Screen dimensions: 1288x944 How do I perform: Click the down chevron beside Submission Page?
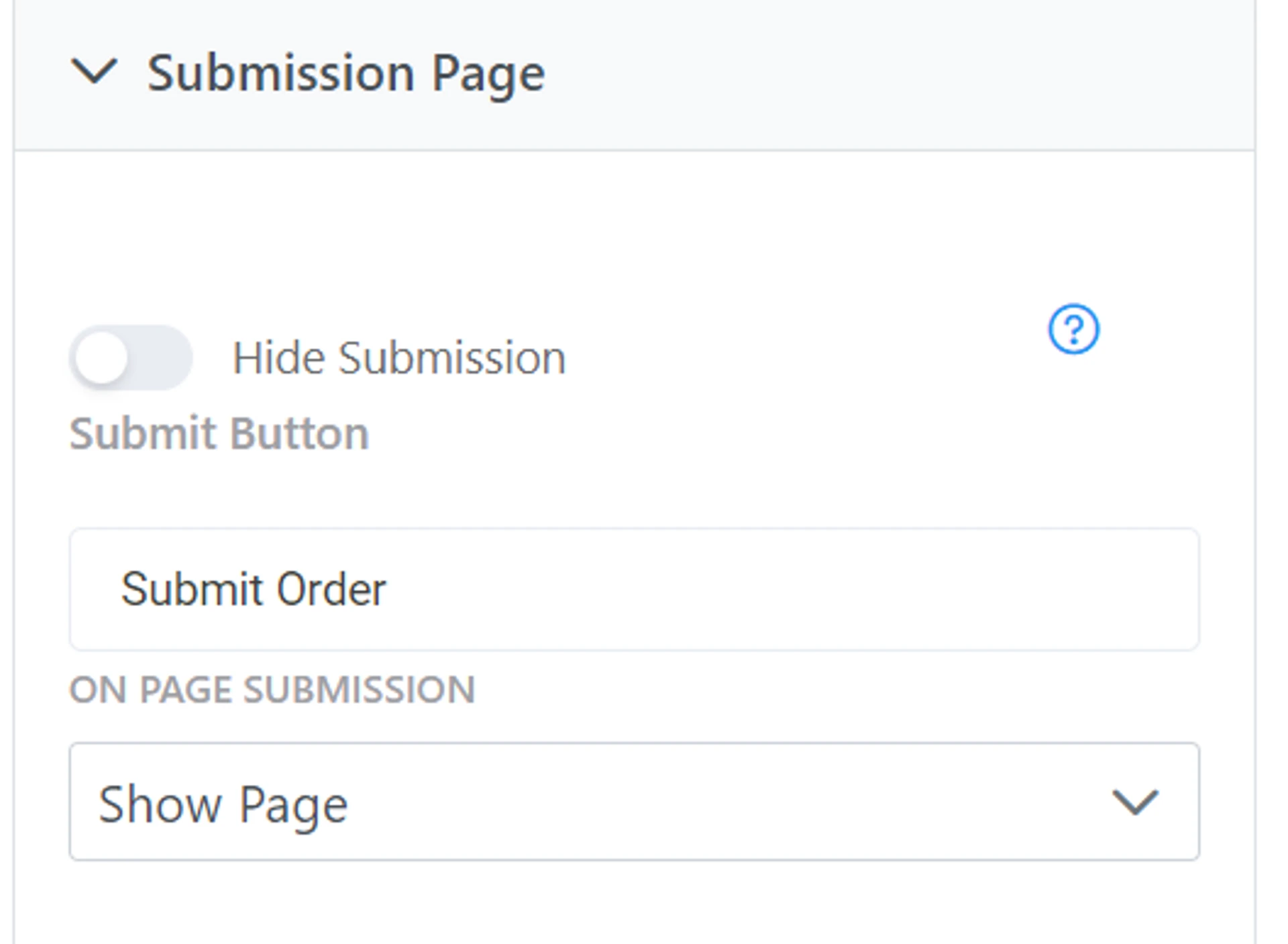[94, 71]
